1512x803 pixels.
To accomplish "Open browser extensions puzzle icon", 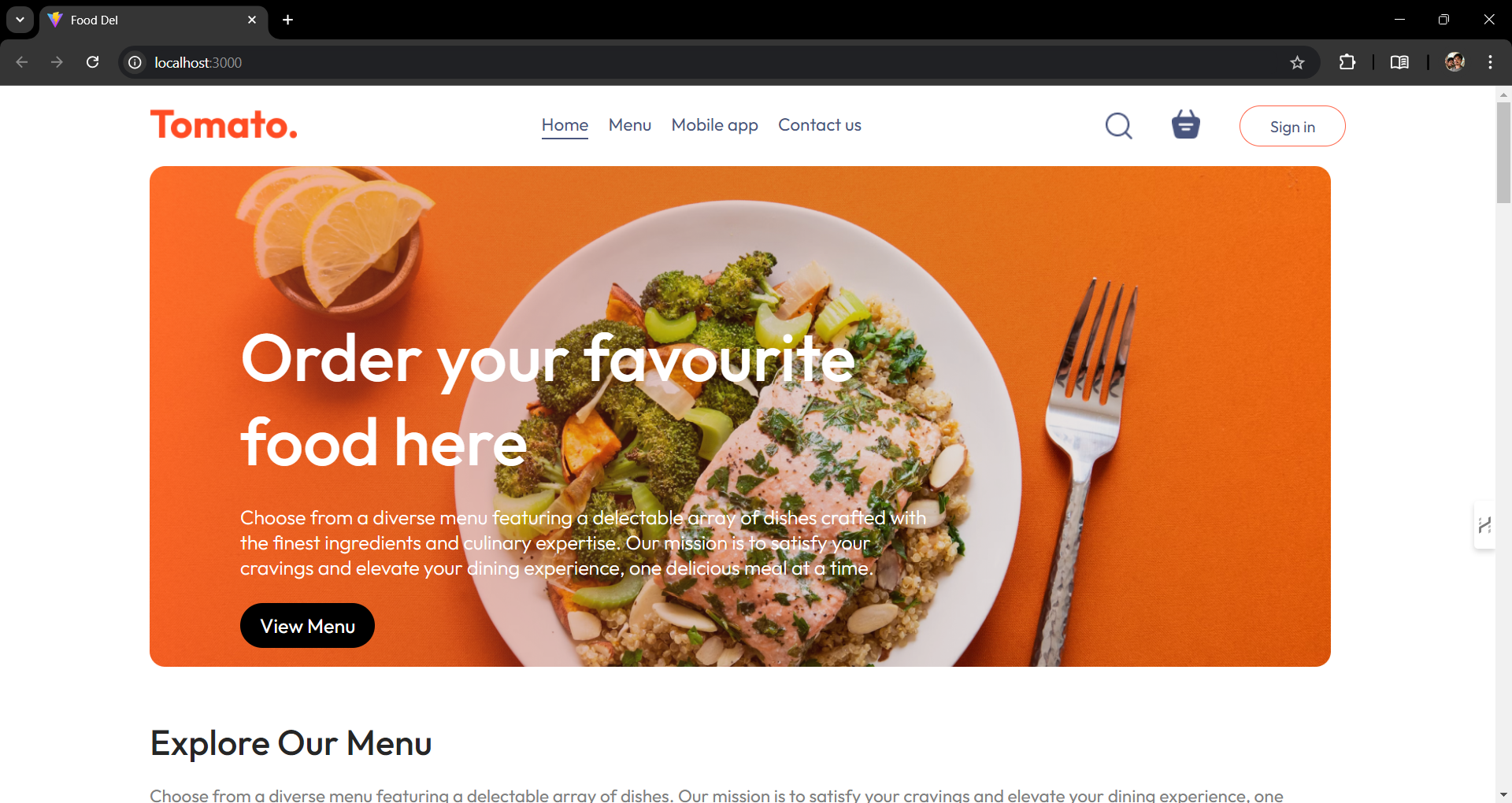I will click(x=1347, y=62).
